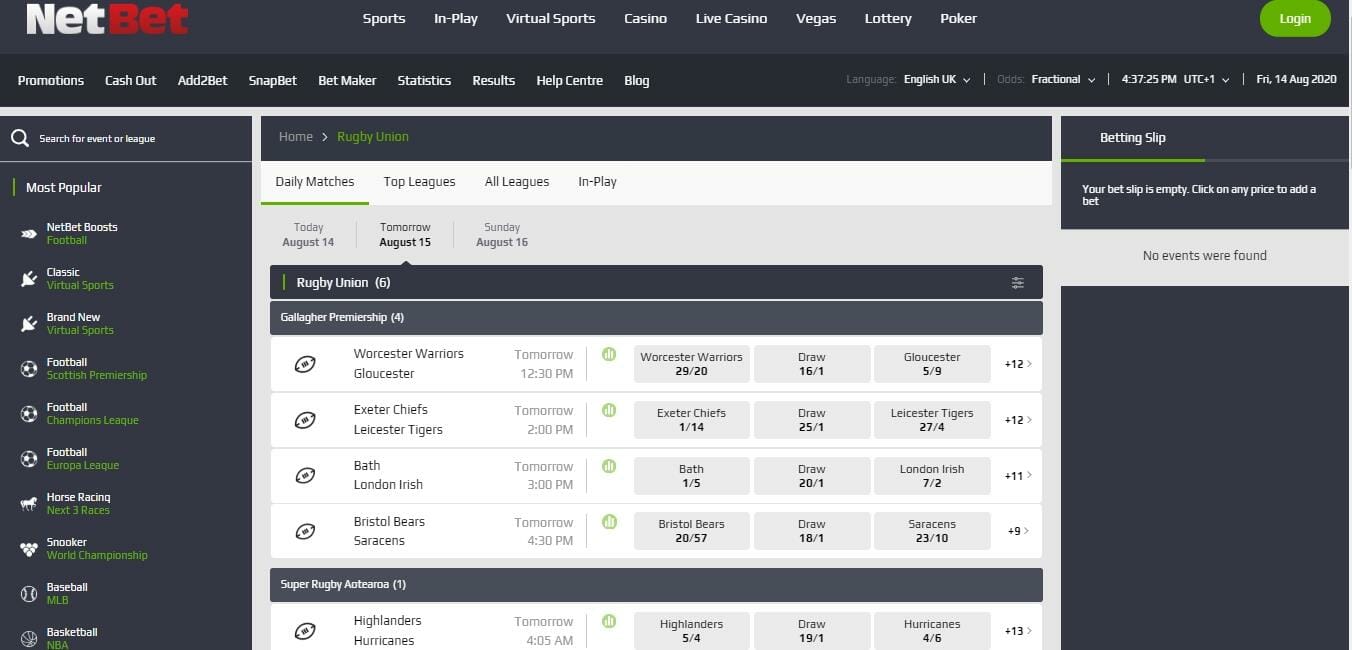Open the Rugby Union filter settings icon
Viewport: 1352px width, 650px height.
pyautogui.click(x=1018, y=283)
